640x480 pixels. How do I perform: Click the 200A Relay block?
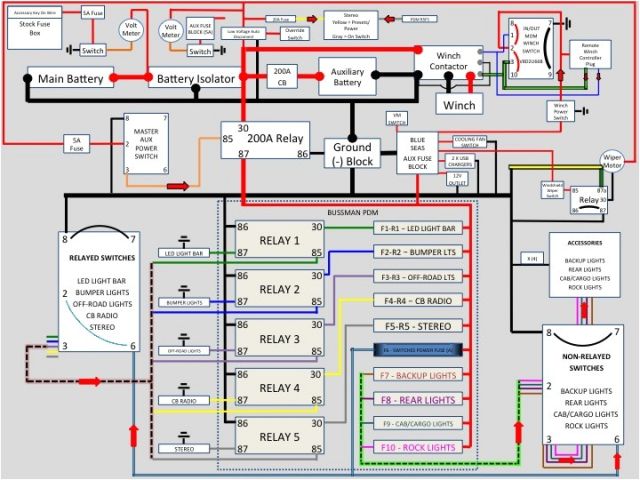pos(266,139)
